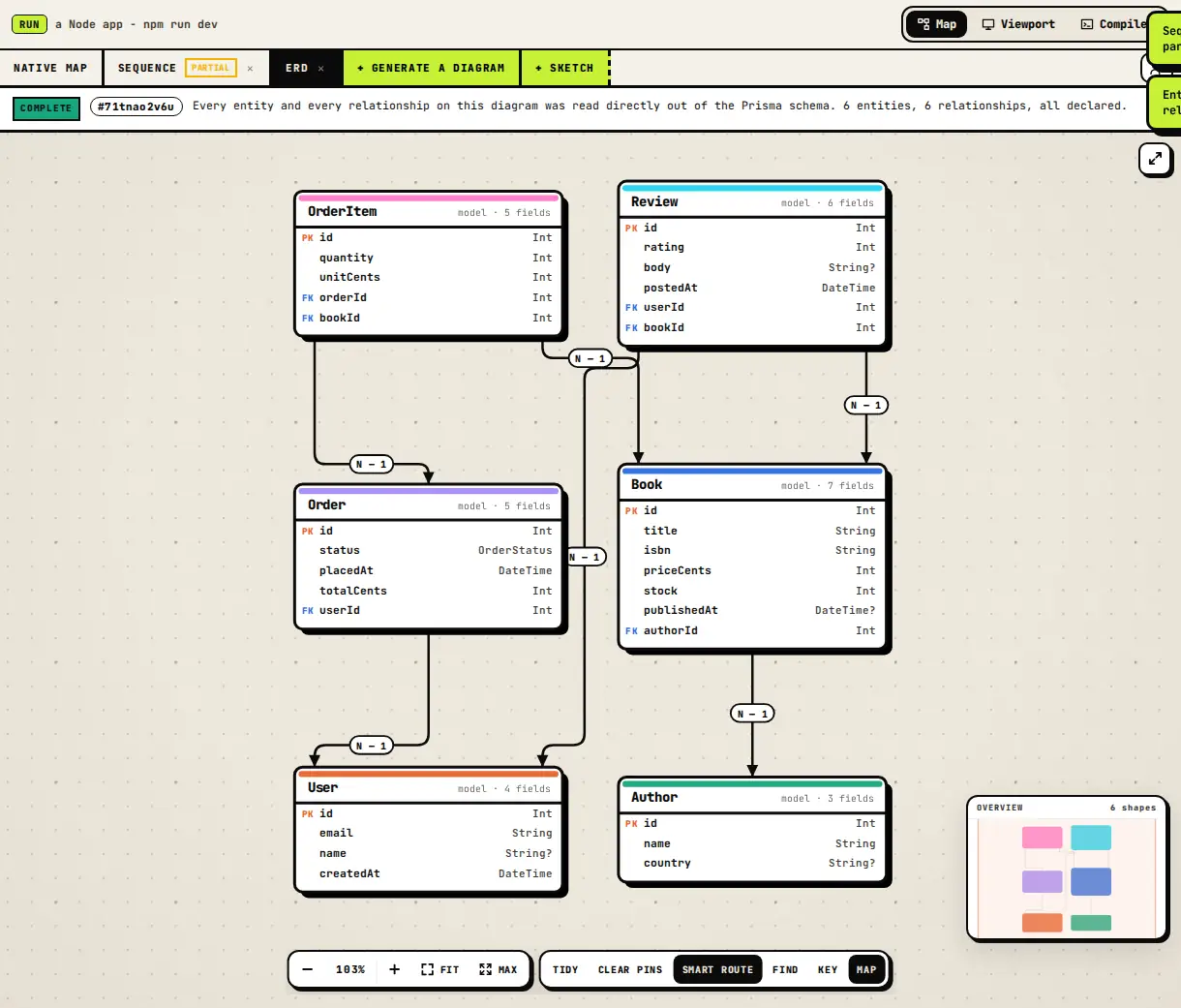Click N – 1 label between Order and User
The image size is (1181, 1008).
pyautogui.click(x=371, y=746)
